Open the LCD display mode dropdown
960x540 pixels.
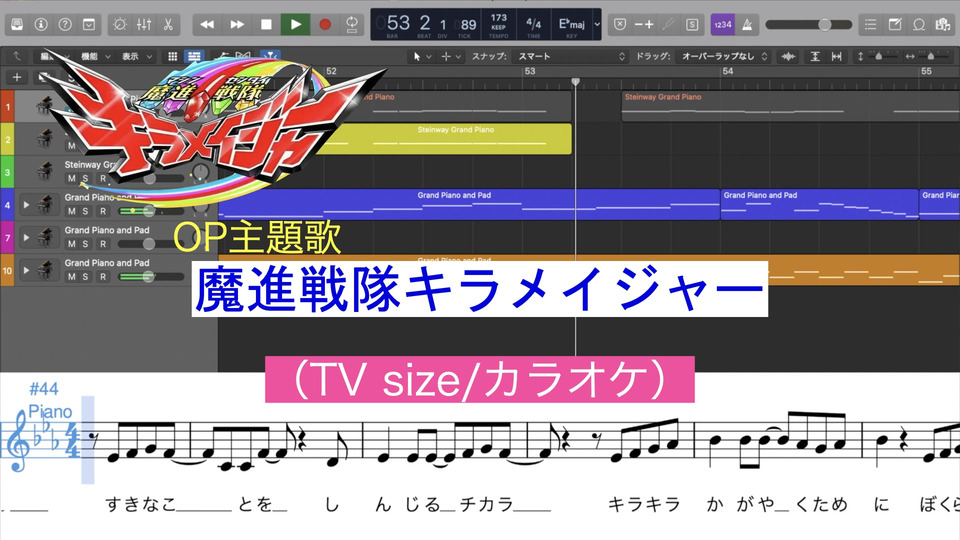598,24
